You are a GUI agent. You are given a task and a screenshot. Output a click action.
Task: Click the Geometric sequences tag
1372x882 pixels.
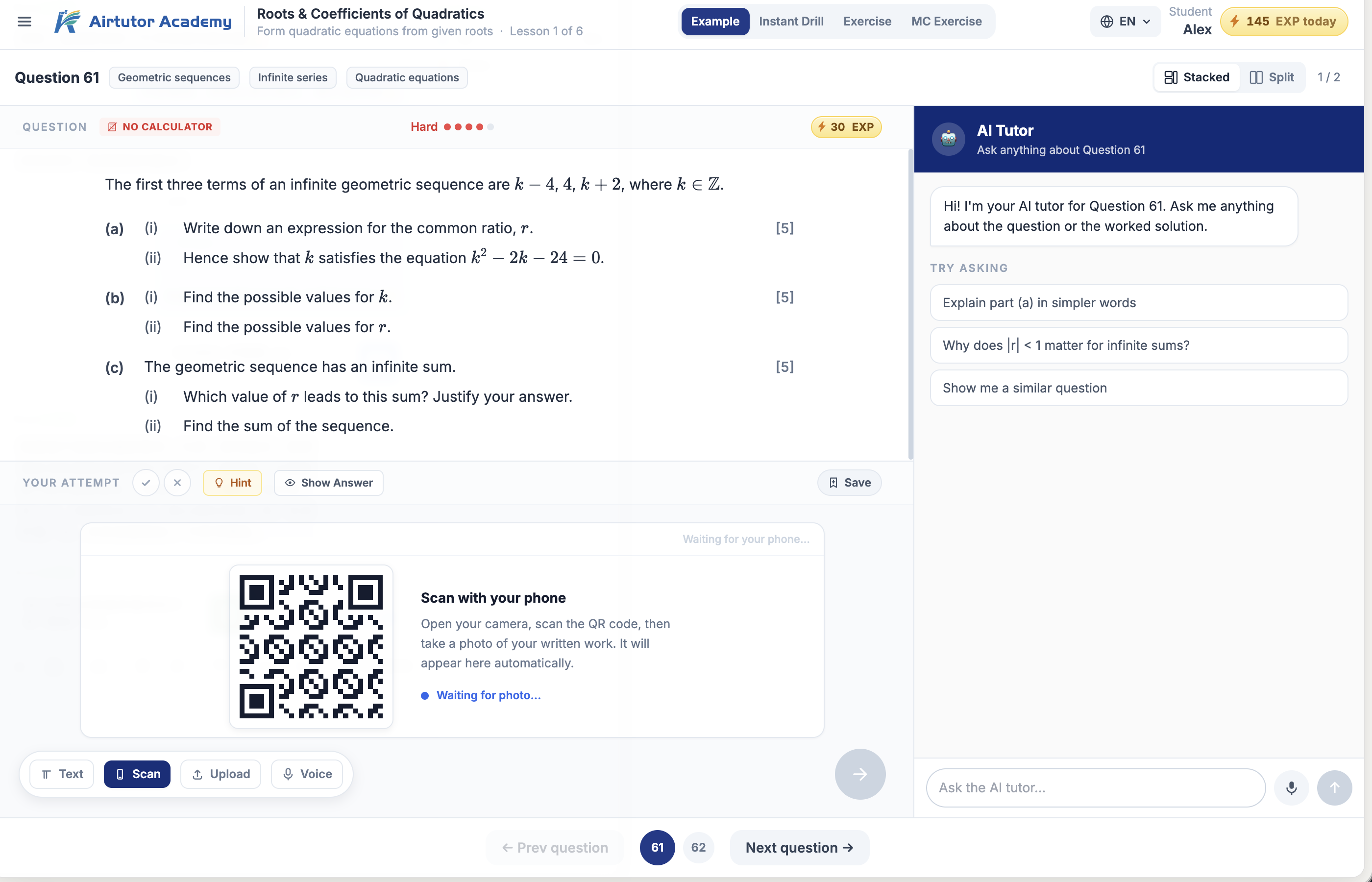coord(174,78)
